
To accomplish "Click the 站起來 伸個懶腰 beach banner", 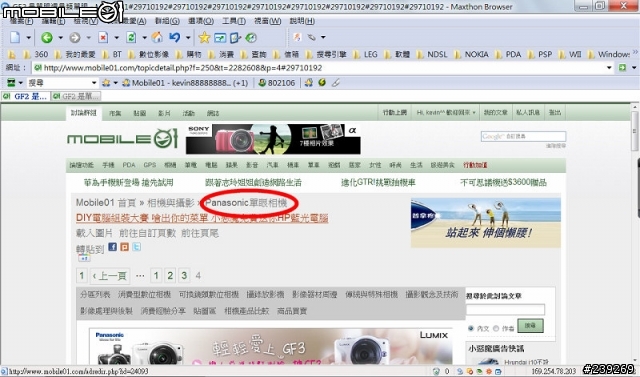I will pyautogui.click(x=486, y=223).
